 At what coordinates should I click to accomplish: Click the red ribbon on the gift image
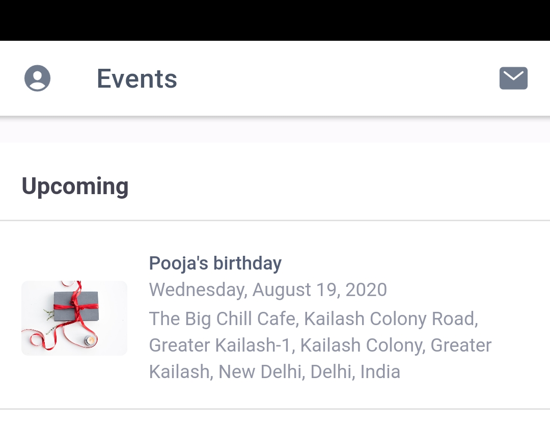(x=76, y=306)
